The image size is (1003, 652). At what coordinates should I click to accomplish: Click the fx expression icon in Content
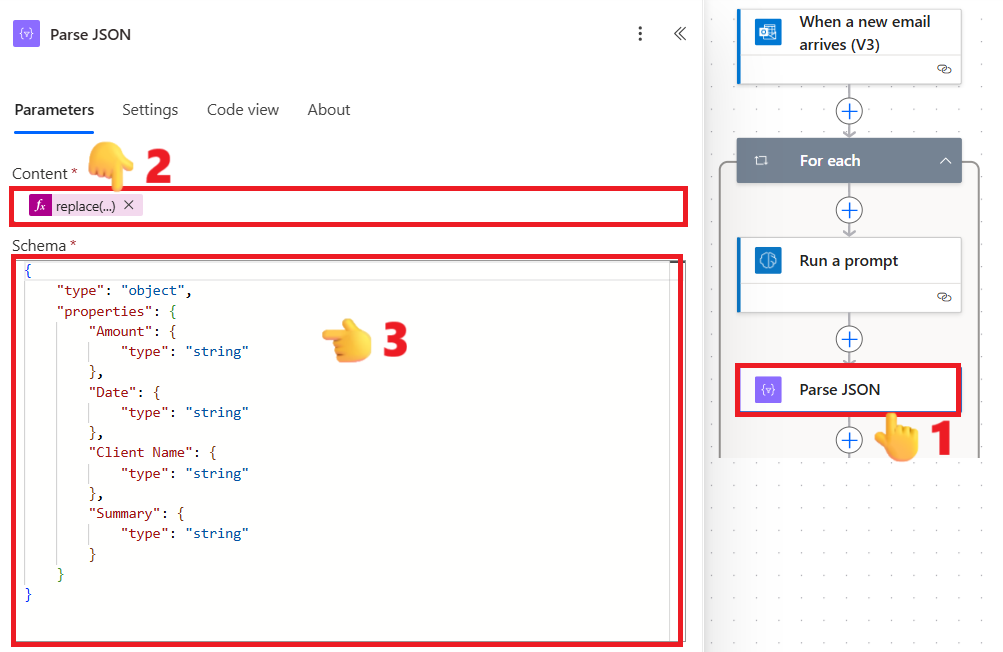pyautogui.click(x=40, y=205)
